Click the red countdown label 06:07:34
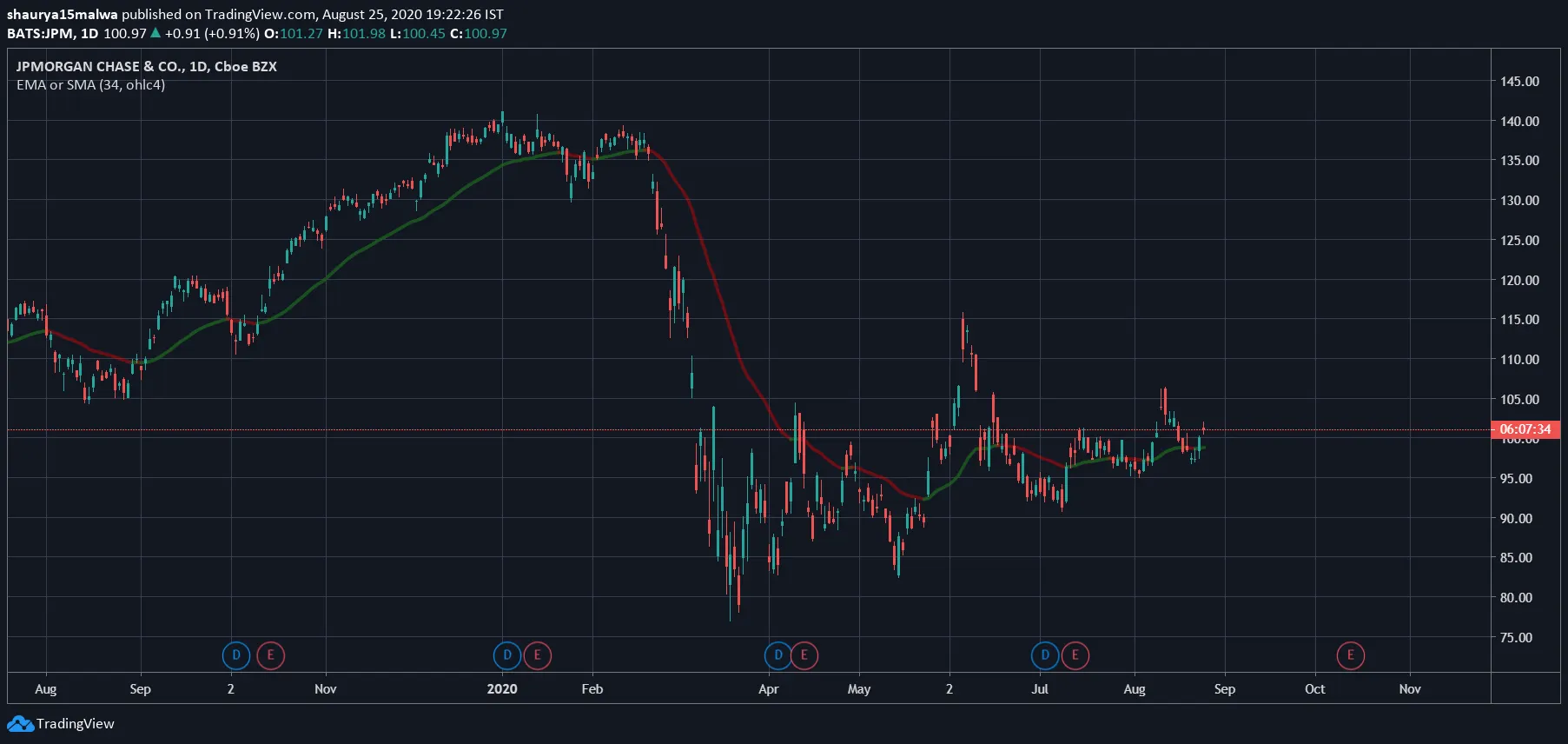This screenshot has width=1568, height=744. coord(1525,429)
